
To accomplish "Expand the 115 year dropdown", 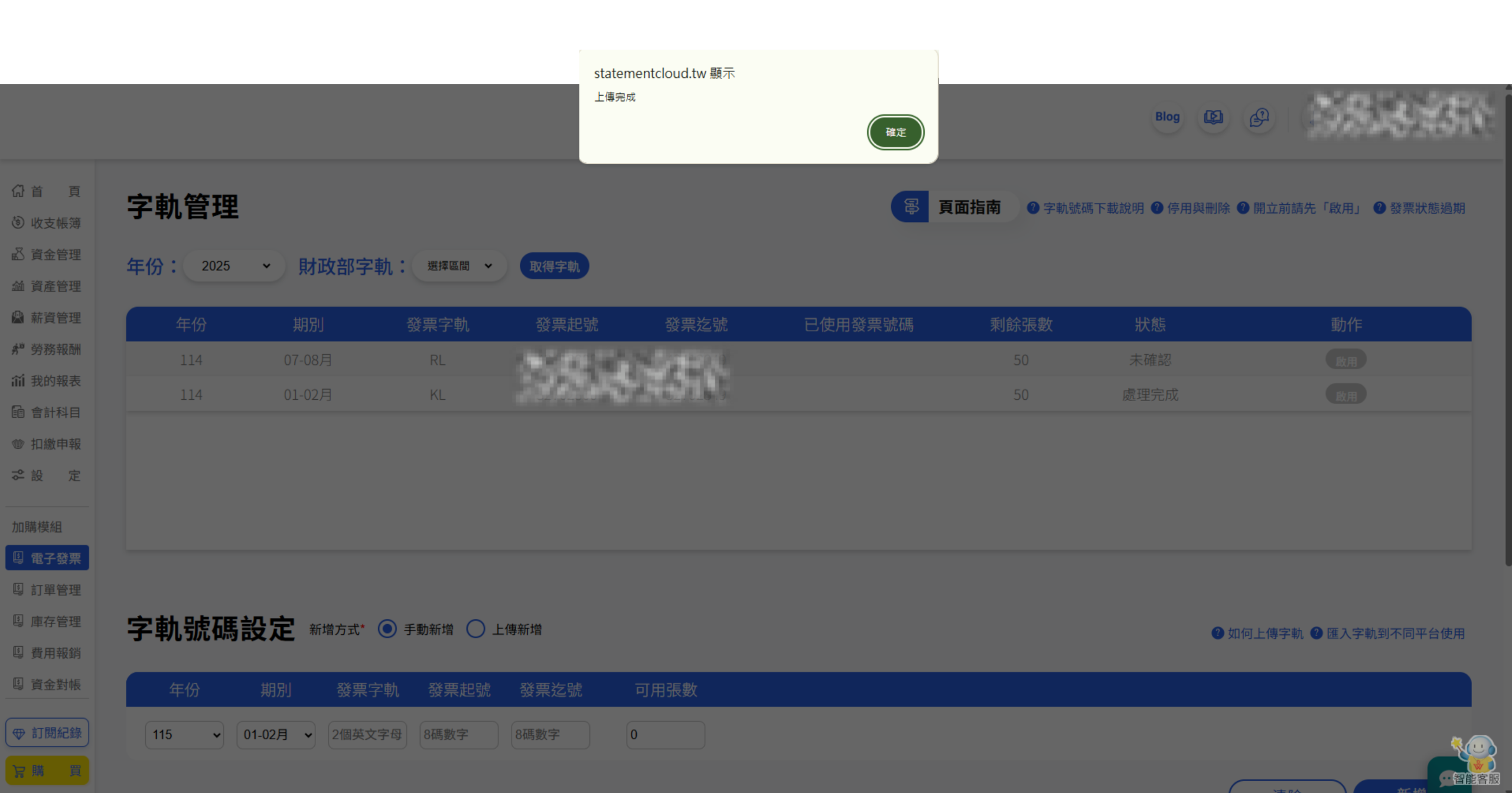I will [x=184, y=735].
